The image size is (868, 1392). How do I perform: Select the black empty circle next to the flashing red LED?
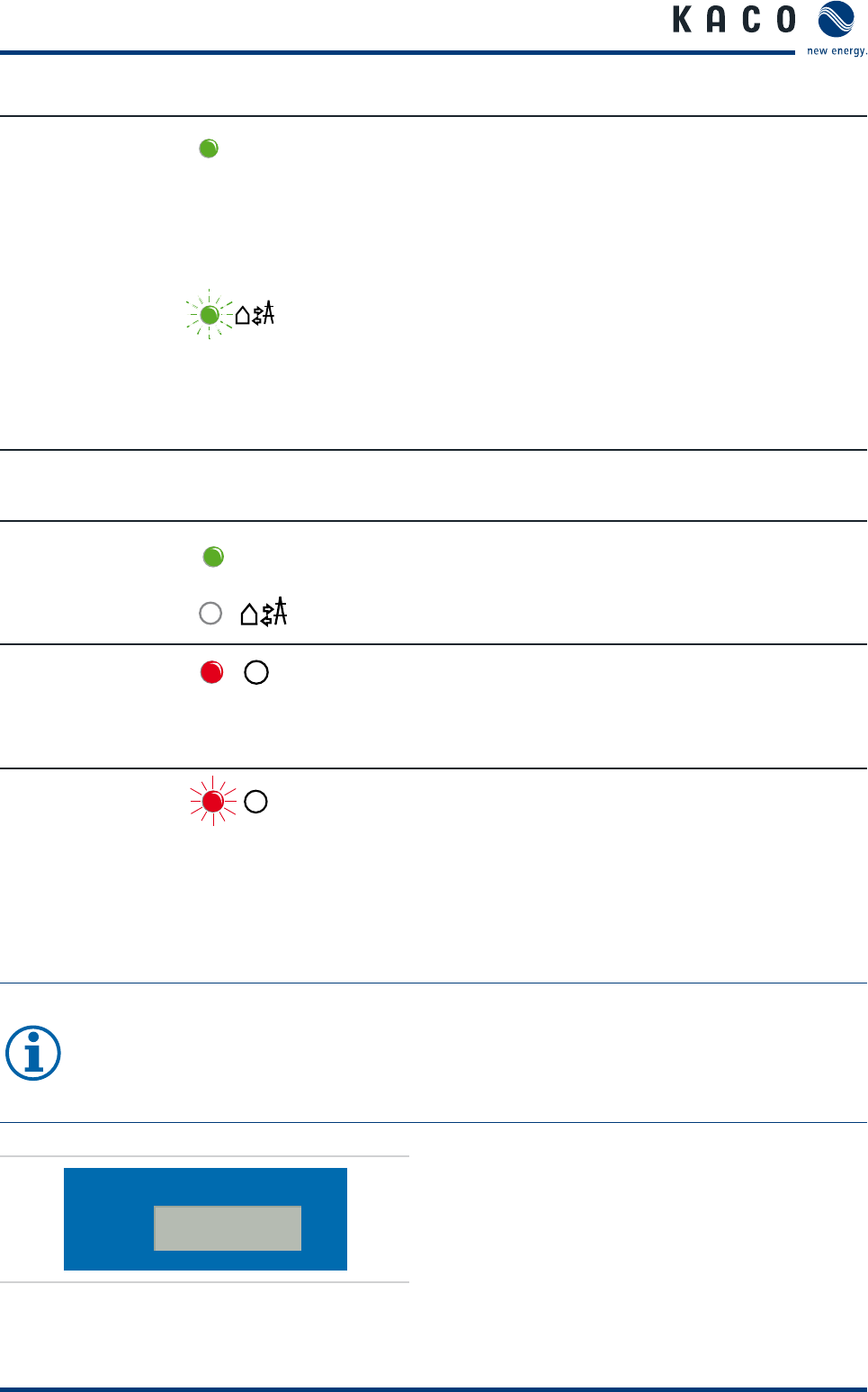pos(256,802)
